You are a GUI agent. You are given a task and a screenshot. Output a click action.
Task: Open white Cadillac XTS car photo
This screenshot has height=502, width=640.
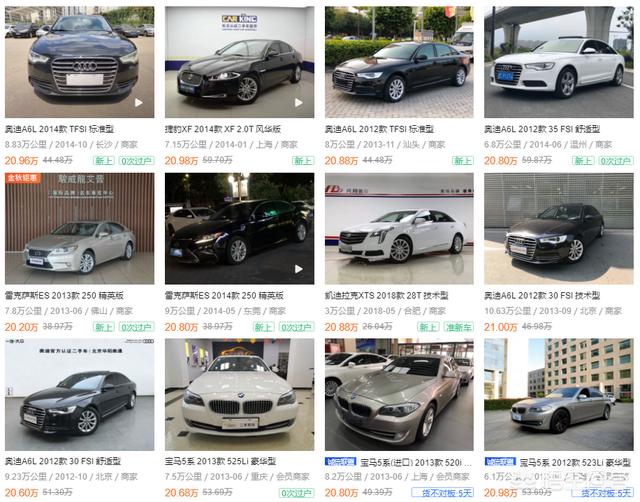399,229
